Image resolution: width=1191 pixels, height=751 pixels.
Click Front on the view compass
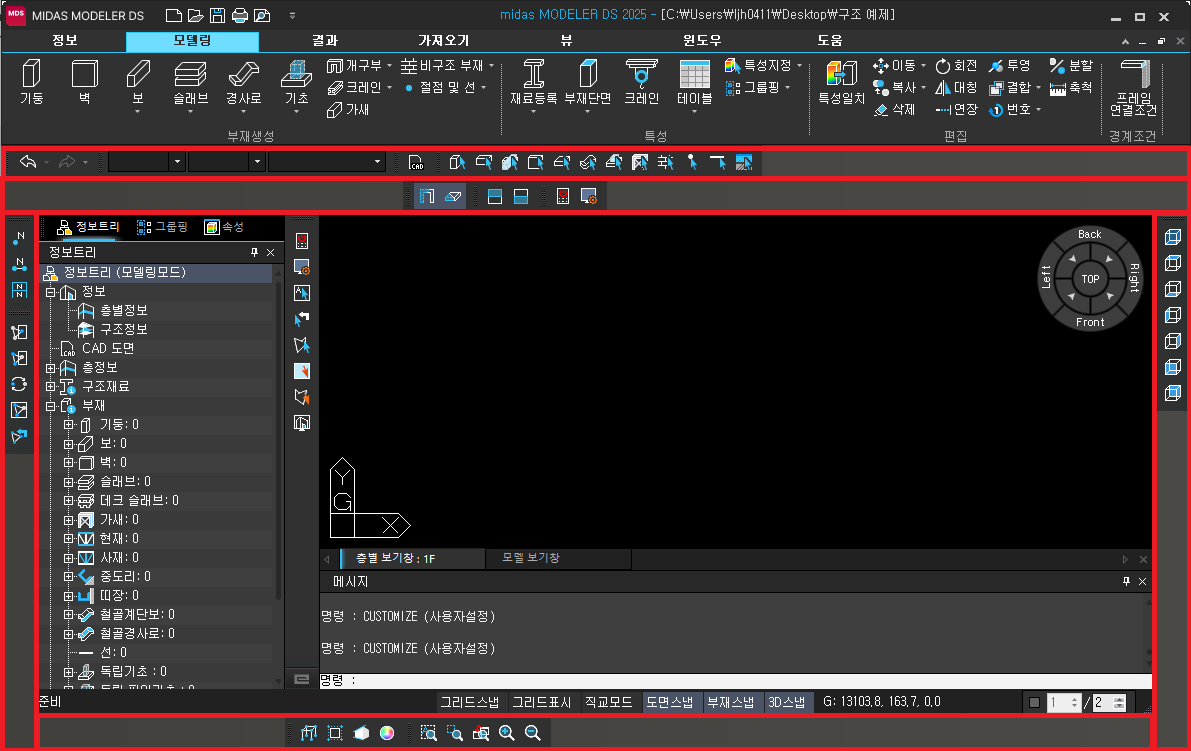tap(1090, 322)
